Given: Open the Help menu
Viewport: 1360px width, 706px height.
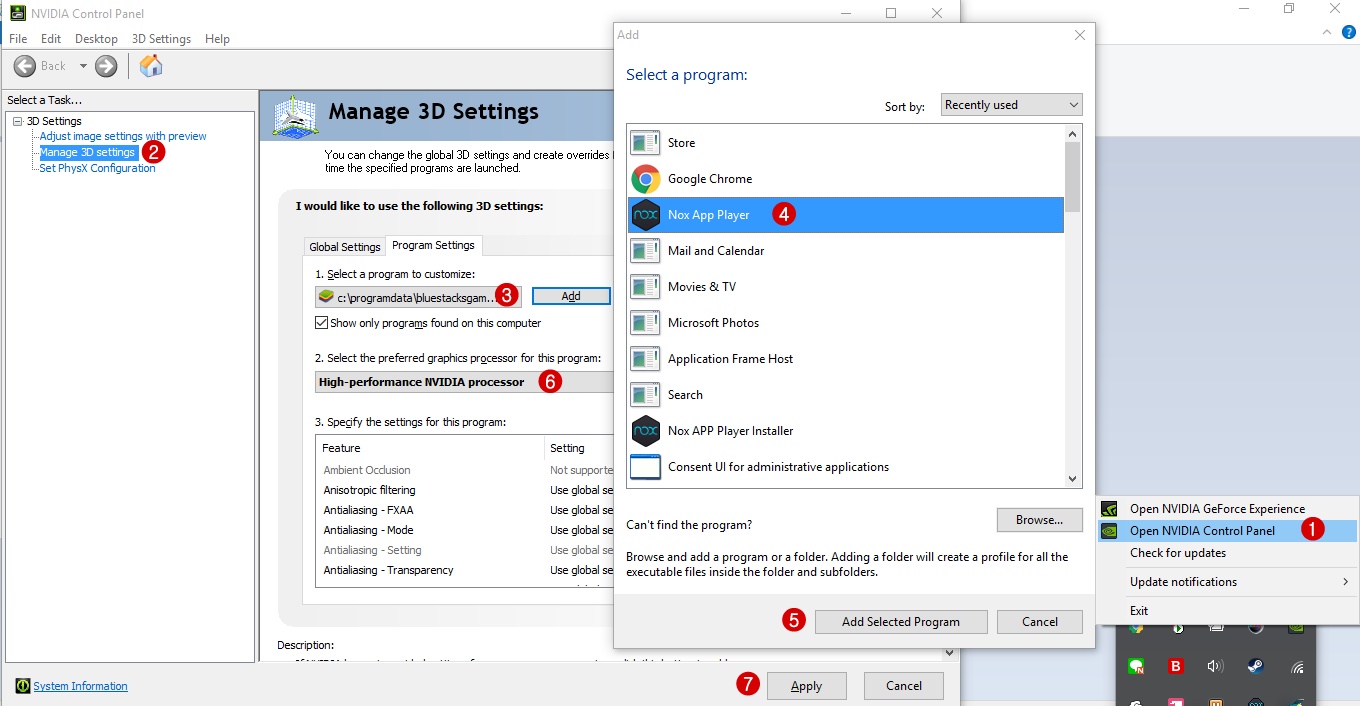Looking at the screenshot, I should [217, 39].
